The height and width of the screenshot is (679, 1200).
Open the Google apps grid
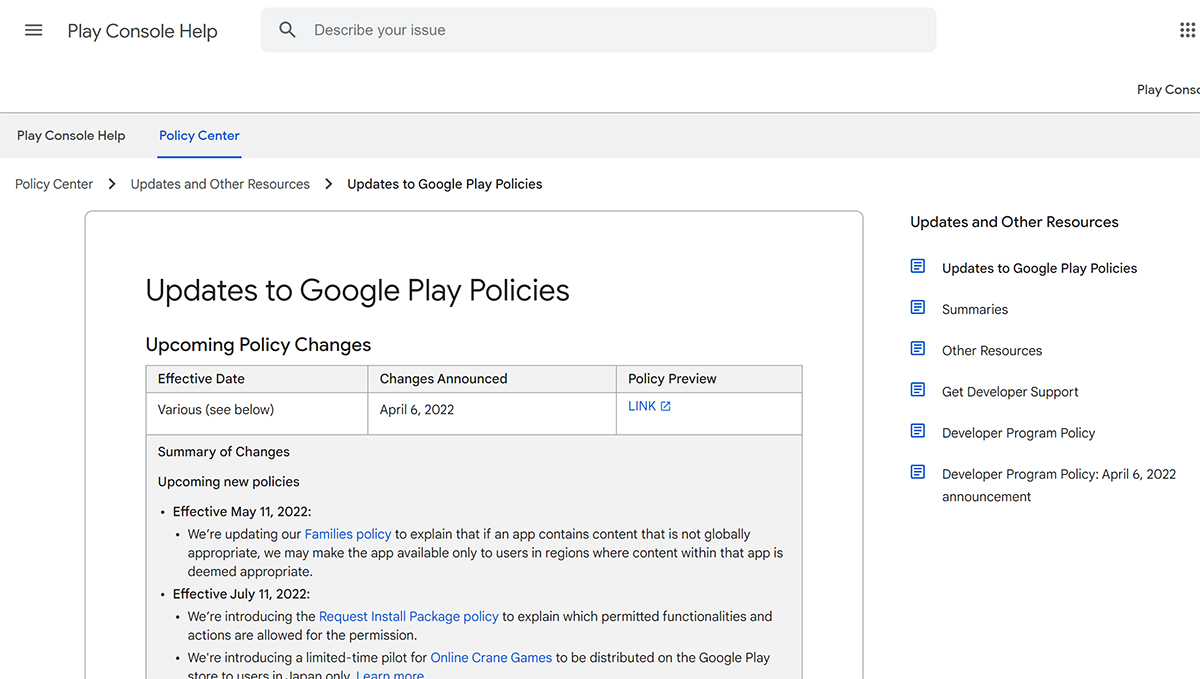pyautogui.click(x=1188, y=30)
